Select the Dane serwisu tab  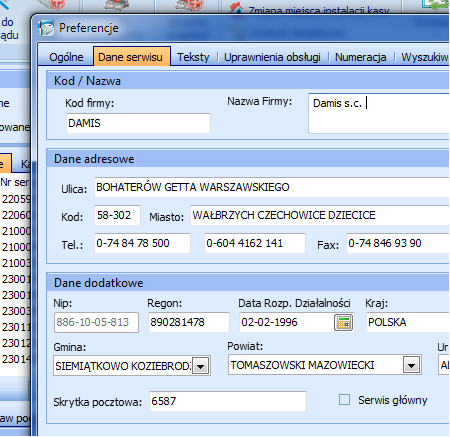tap(131, 57)
